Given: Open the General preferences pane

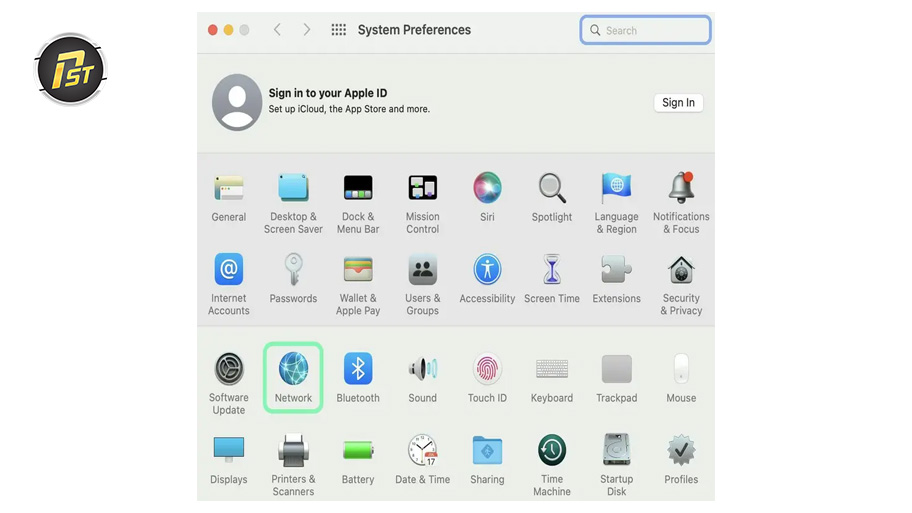Looking at the screenshot, I should point(229,198).
